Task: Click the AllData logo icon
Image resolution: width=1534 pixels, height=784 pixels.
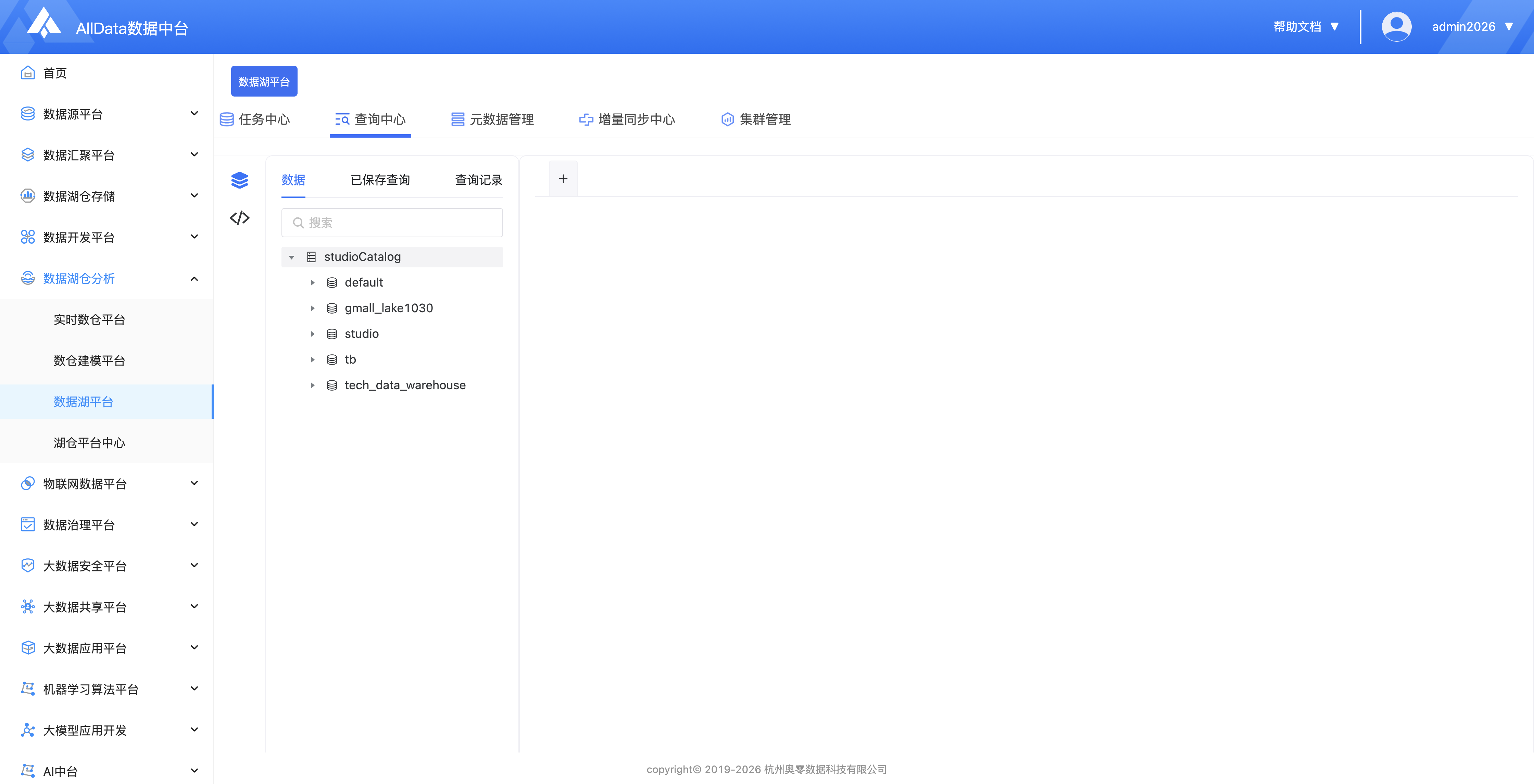Action: pyautogui.click(x=45, y=23)
